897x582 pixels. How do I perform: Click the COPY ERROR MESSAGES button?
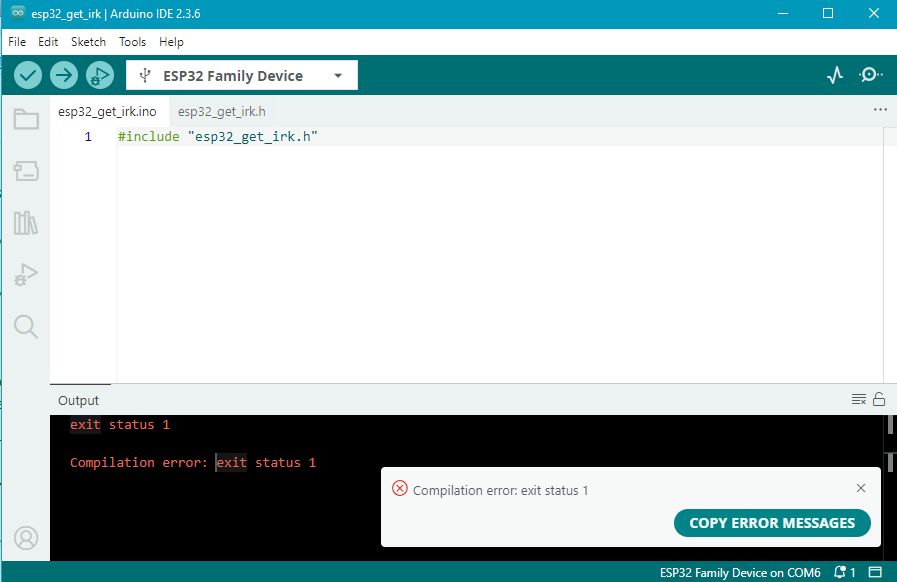772,523
